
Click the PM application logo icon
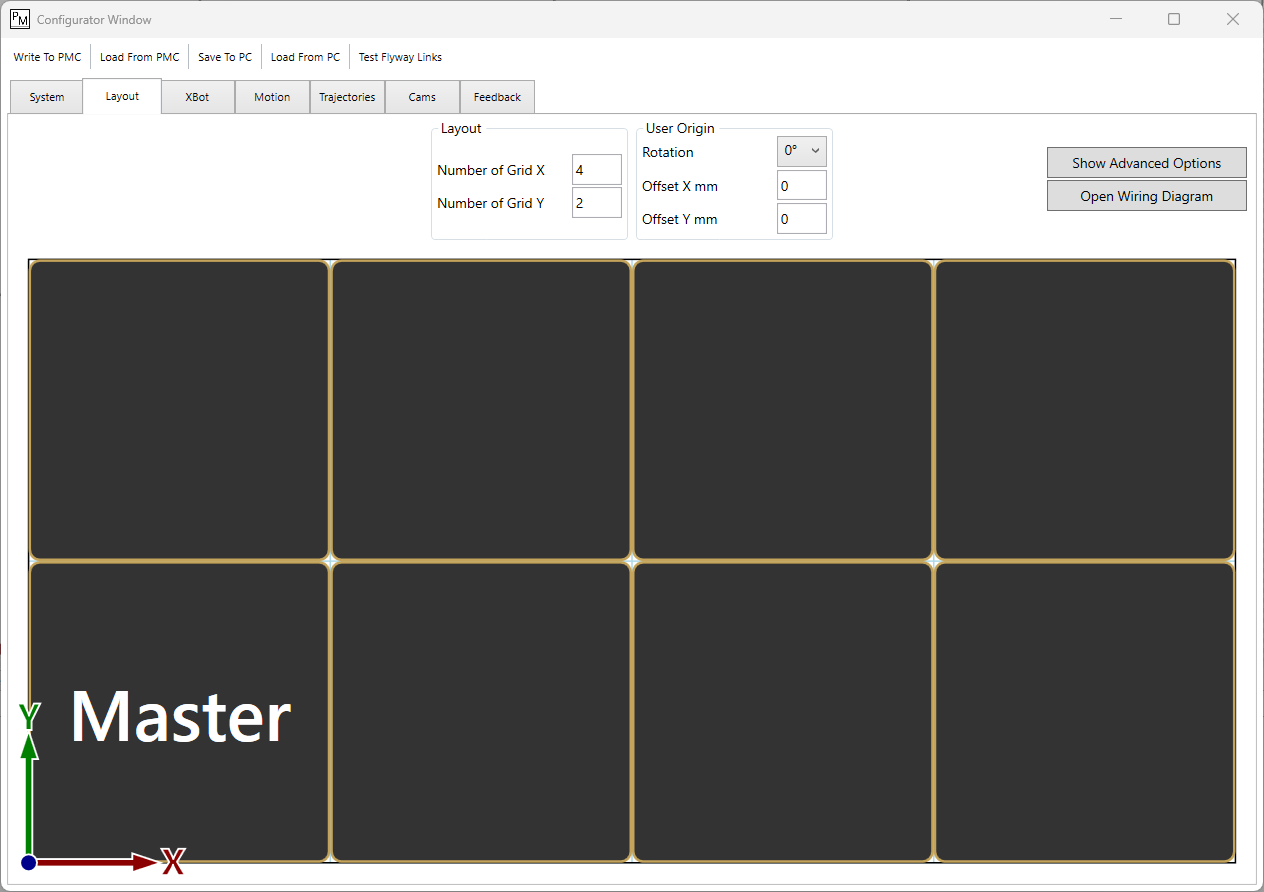(20, 19)
